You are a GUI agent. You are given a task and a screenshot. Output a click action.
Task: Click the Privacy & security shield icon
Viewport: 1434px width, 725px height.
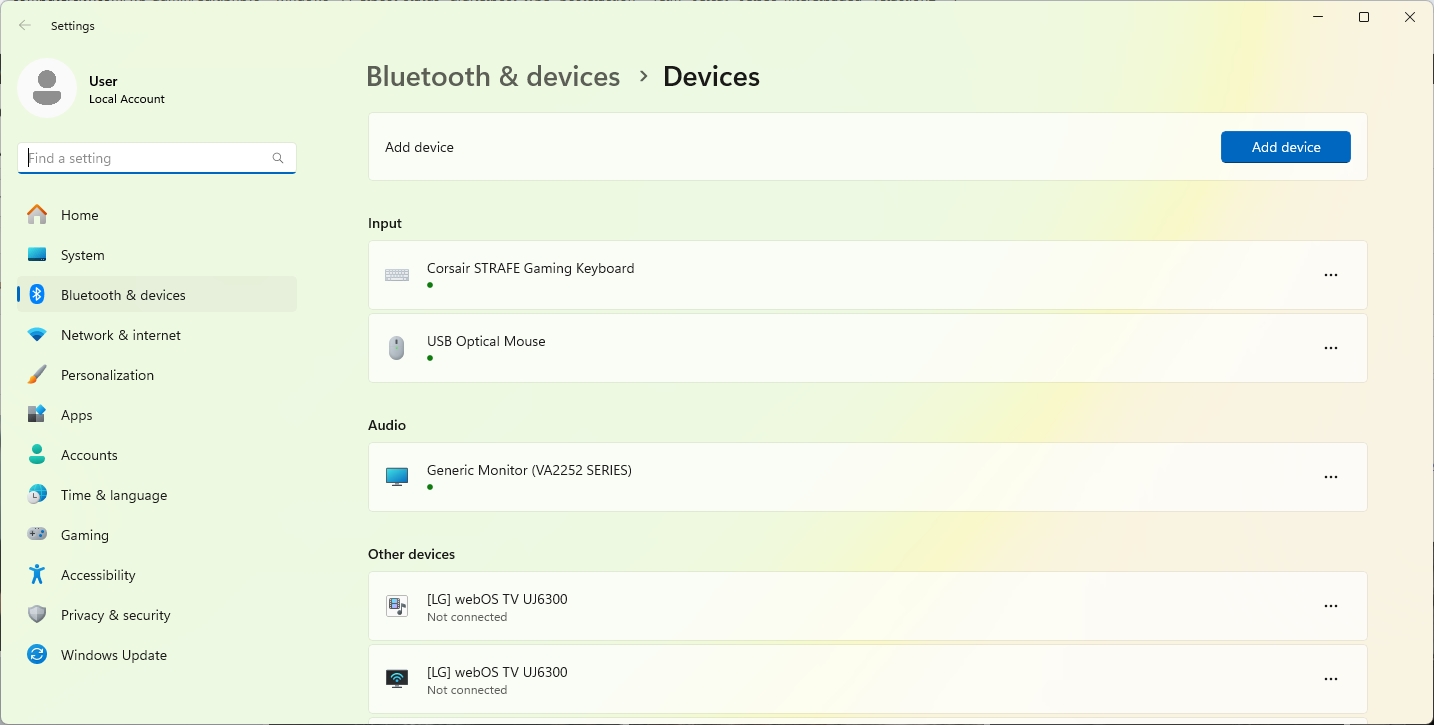click(x=37, y=615)
